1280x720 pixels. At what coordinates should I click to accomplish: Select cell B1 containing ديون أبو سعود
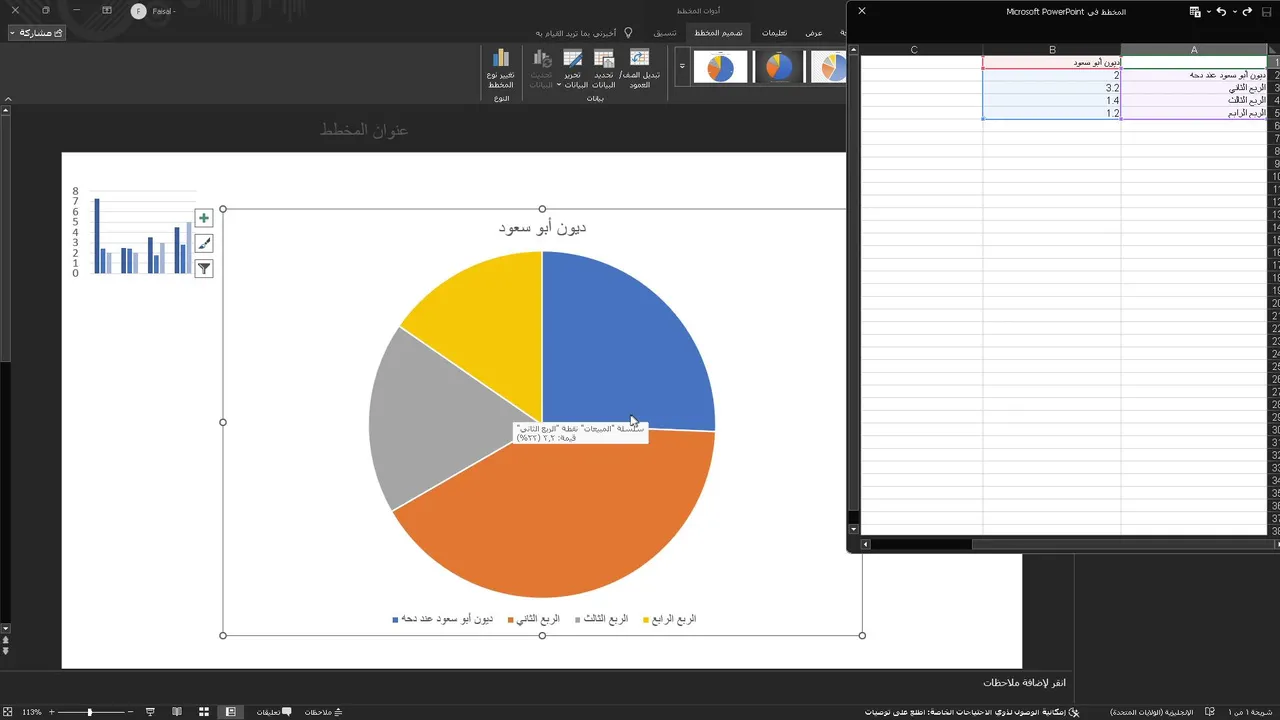pos(1052,62)
